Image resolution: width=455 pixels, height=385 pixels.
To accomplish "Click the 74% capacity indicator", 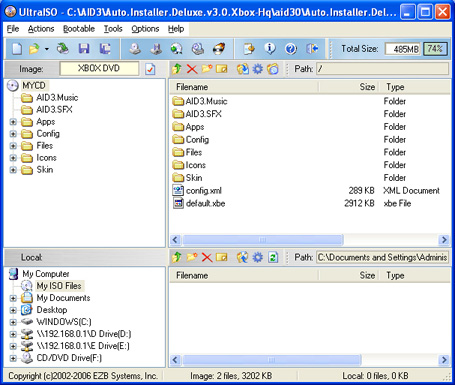I will (435, 49).
